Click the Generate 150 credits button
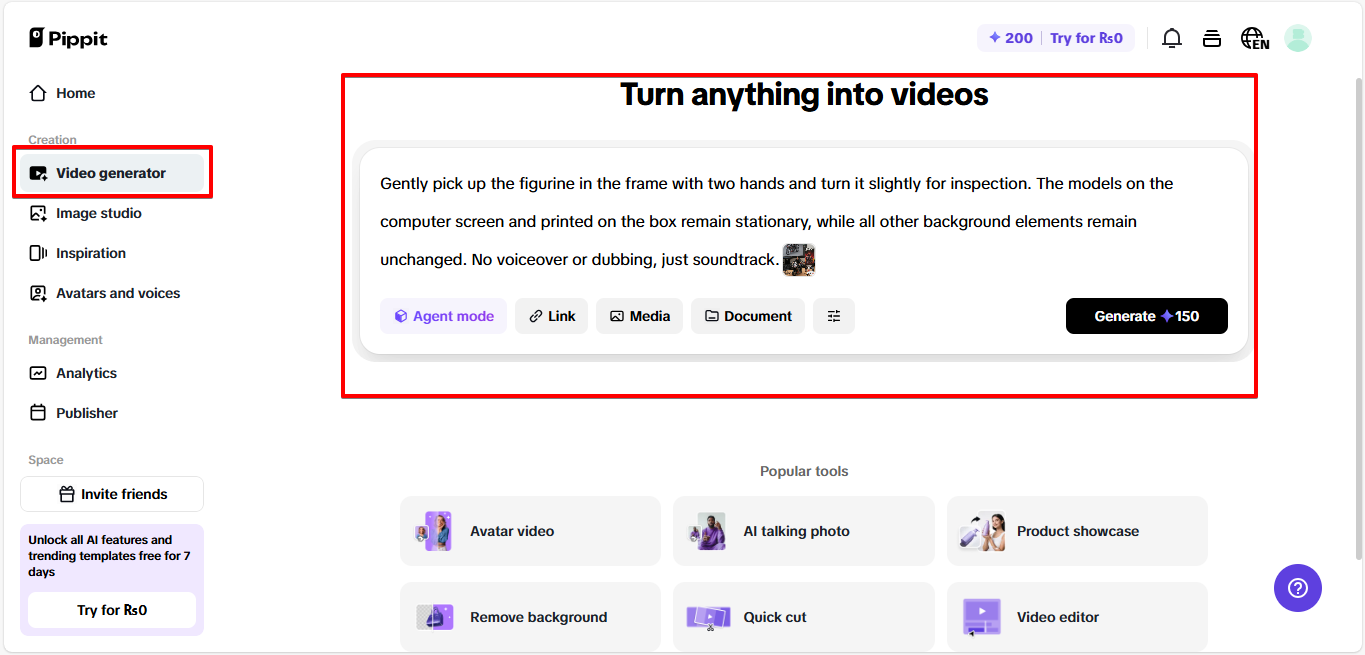The height and width of the screenshot is (655, 1365). (1146, 315)
